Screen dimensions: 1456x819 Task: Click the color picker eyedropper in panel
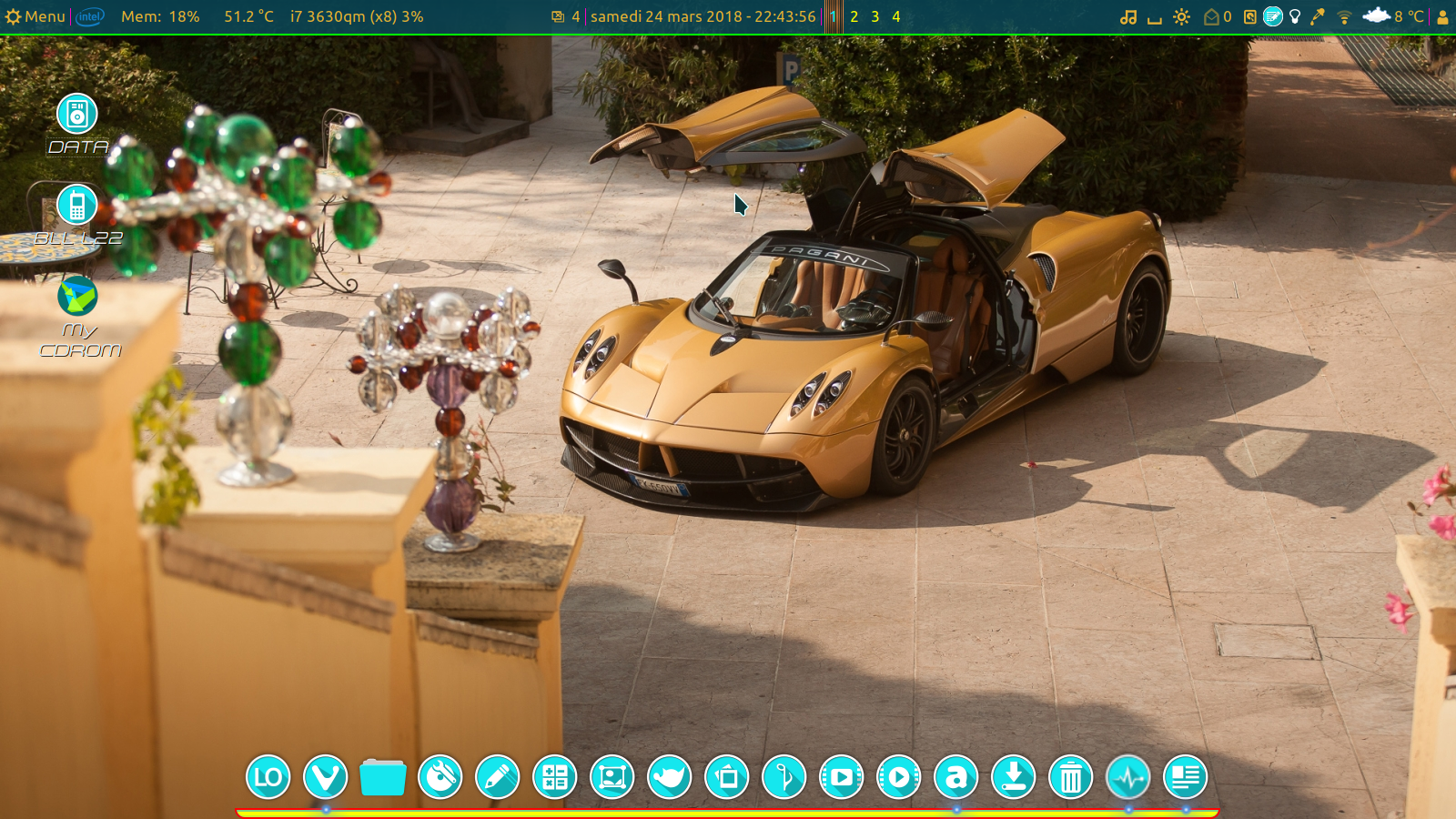tap(1317, 16)
